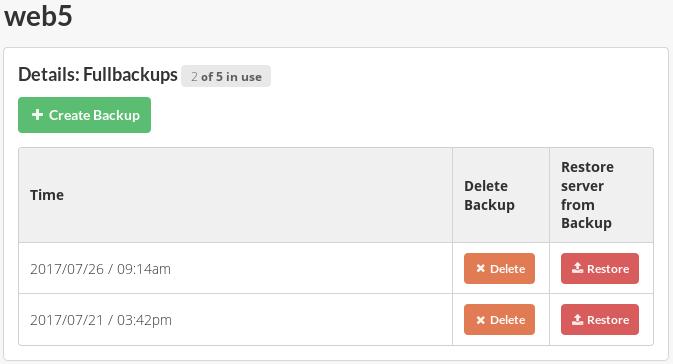Screen dimensions: 673x364
Task: Delete the 09:14am backup from 2017/07/26
Action: pos(499,269)
